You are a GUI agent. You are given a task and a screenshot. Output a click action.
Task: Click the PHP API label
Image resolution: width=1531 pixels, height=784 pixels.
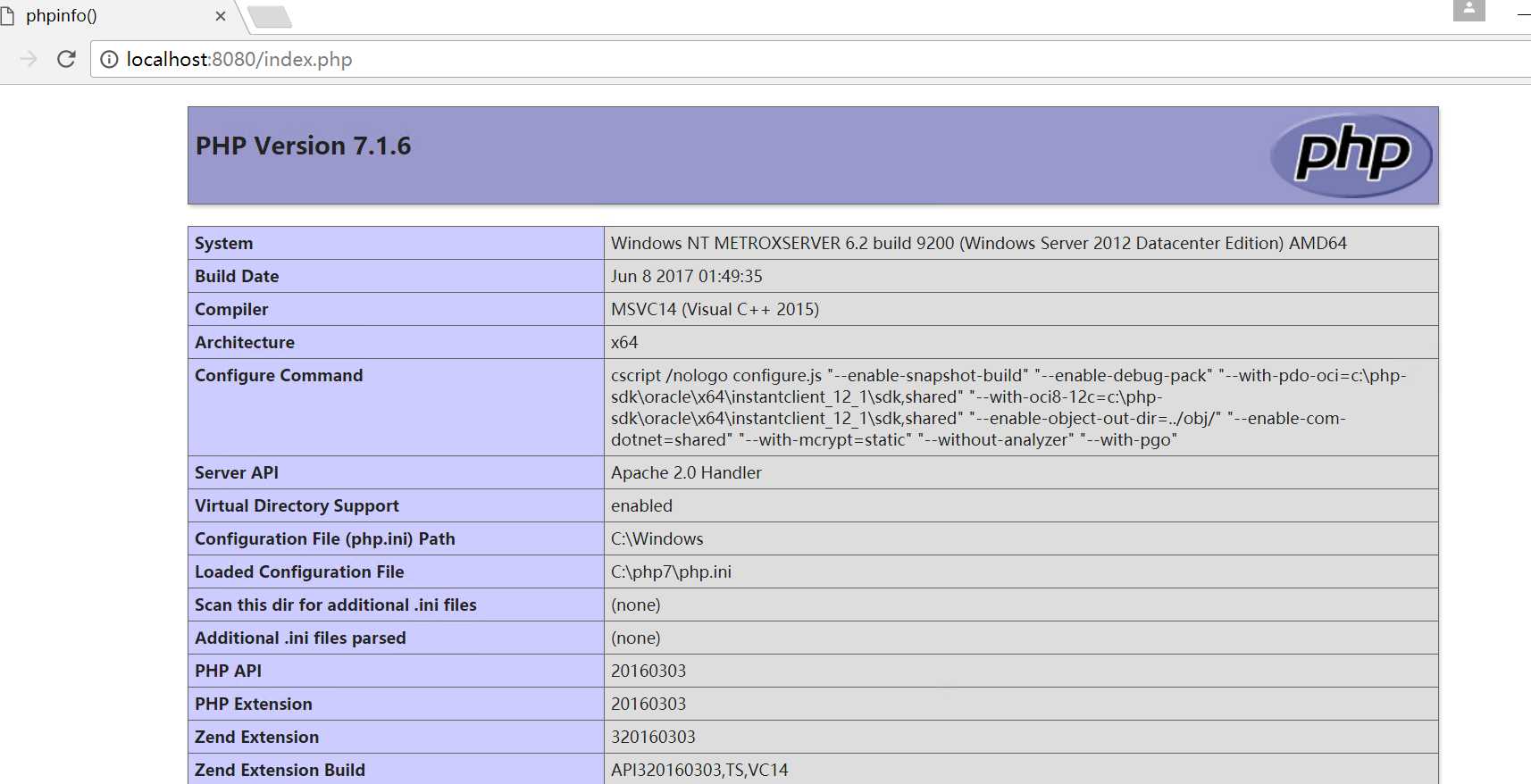229,671
